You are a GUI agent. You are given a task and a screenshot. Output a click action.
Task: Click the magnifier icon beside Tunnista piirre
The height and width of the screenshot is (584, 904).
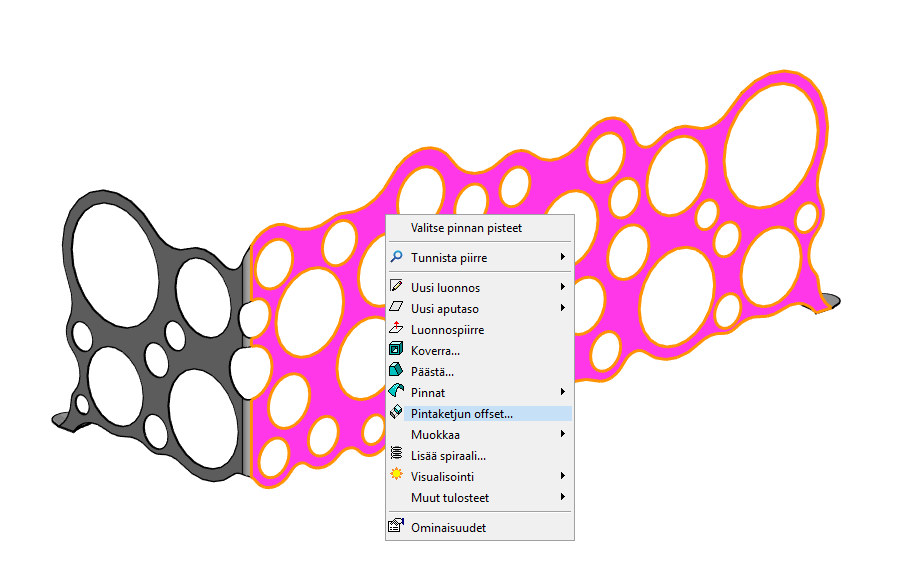tap(396, 257)
